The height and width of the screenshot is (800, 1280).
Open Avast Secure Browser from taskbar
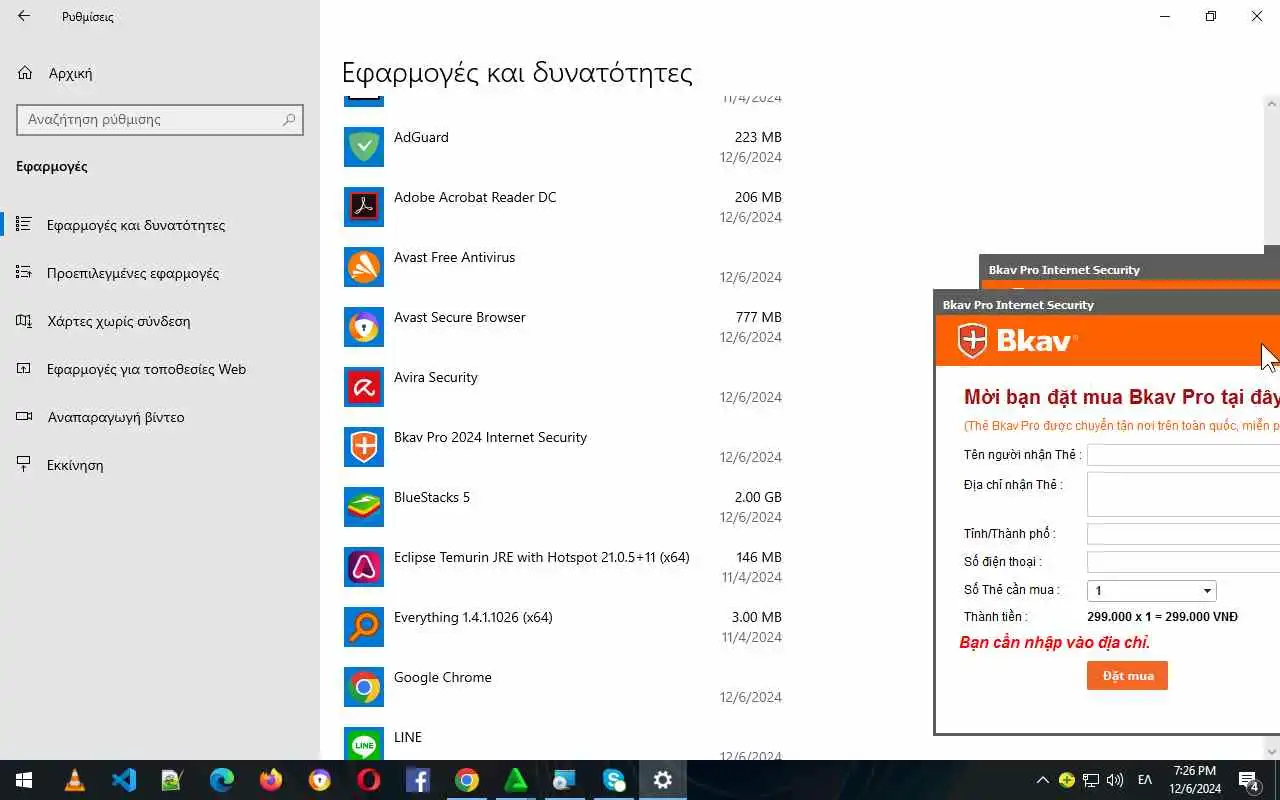pos(319,780)
